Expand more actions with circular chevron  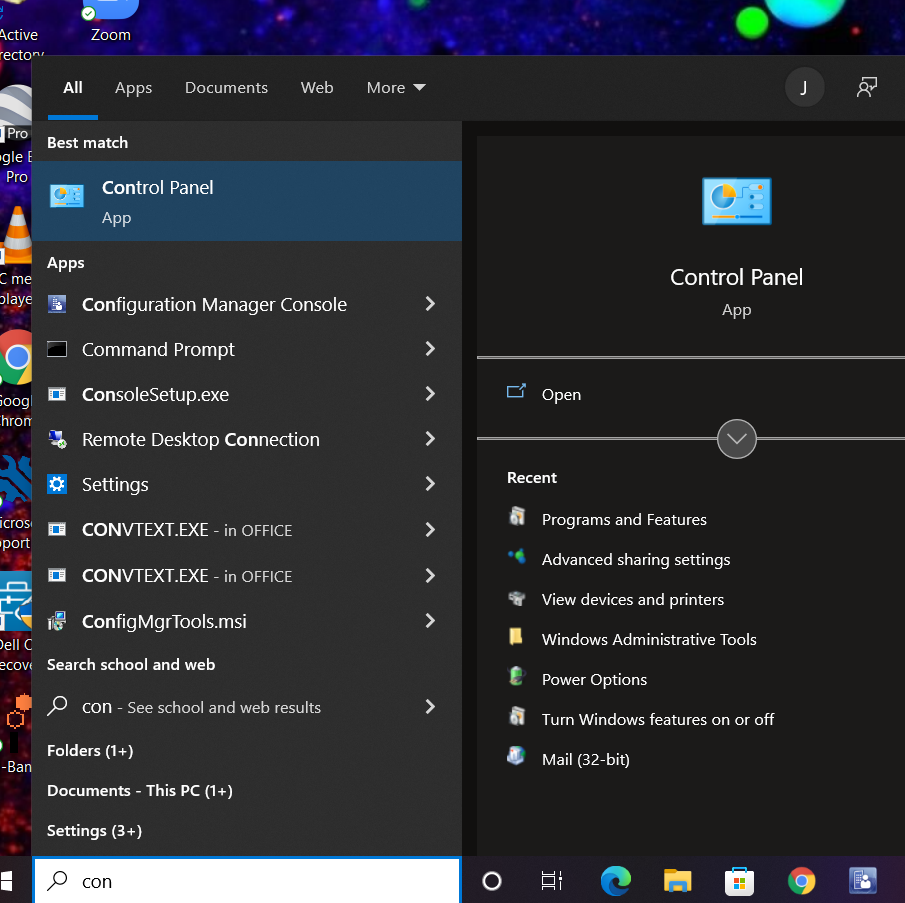736,439
